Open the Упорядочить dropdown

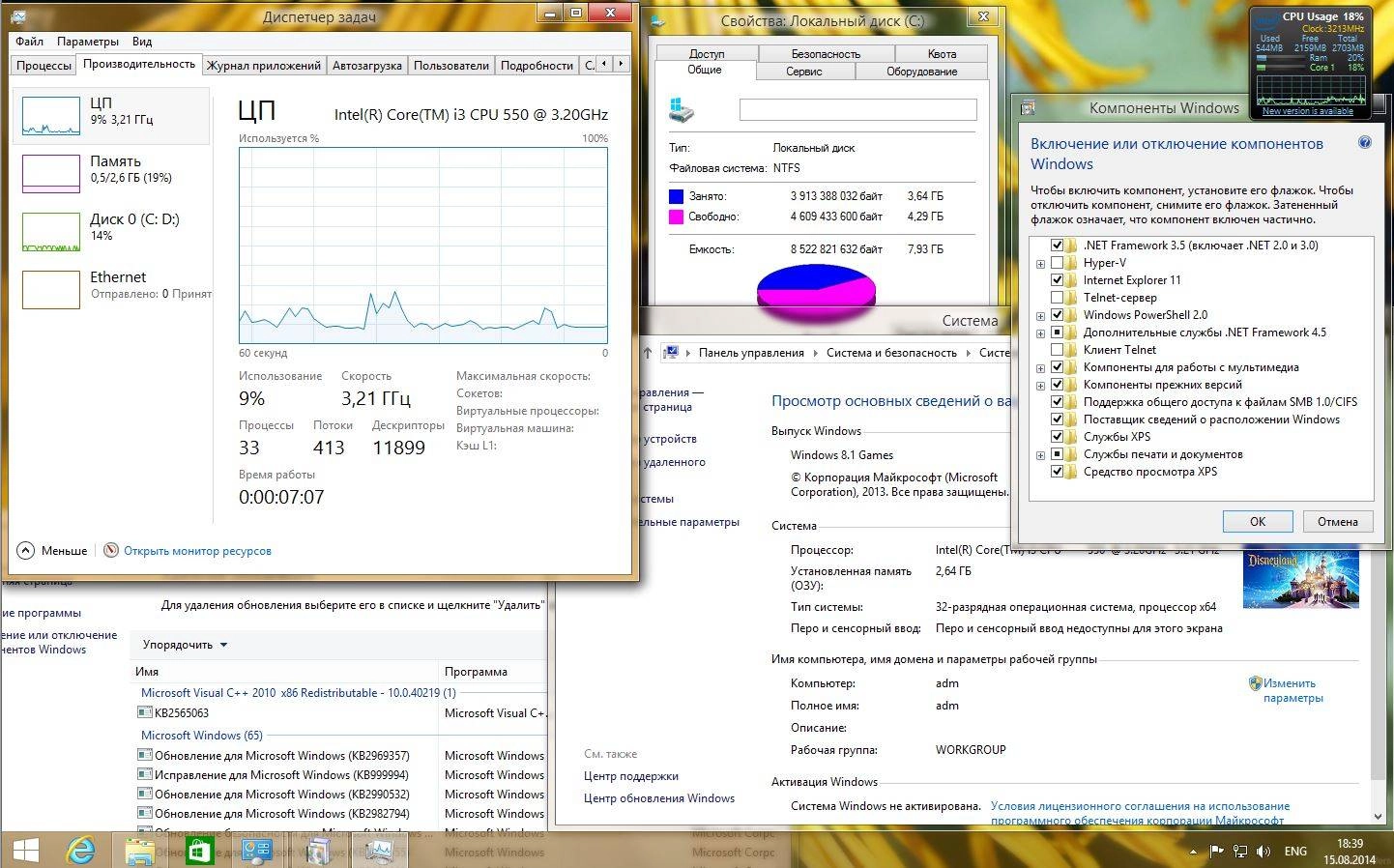click(x=185, y=645)
